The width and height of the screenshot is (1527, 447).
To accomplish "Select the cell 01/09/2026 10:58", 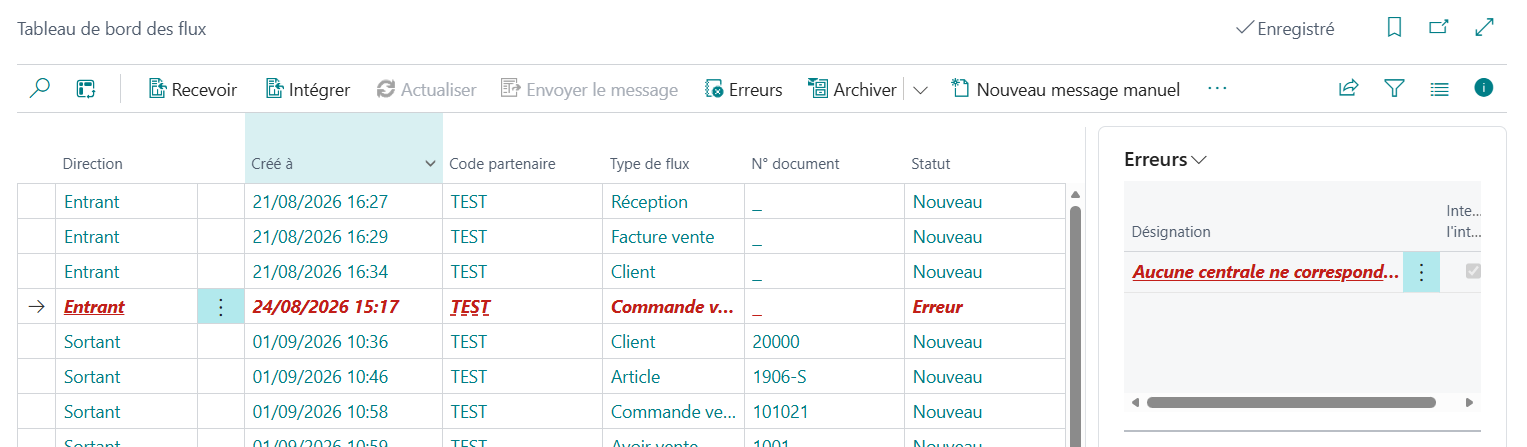I will tap(343, 412).
